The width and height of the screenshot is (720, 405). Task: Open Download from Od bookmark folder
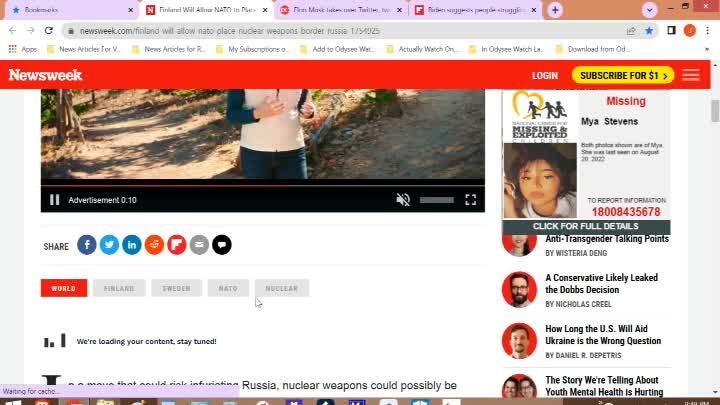coord(593,49)
